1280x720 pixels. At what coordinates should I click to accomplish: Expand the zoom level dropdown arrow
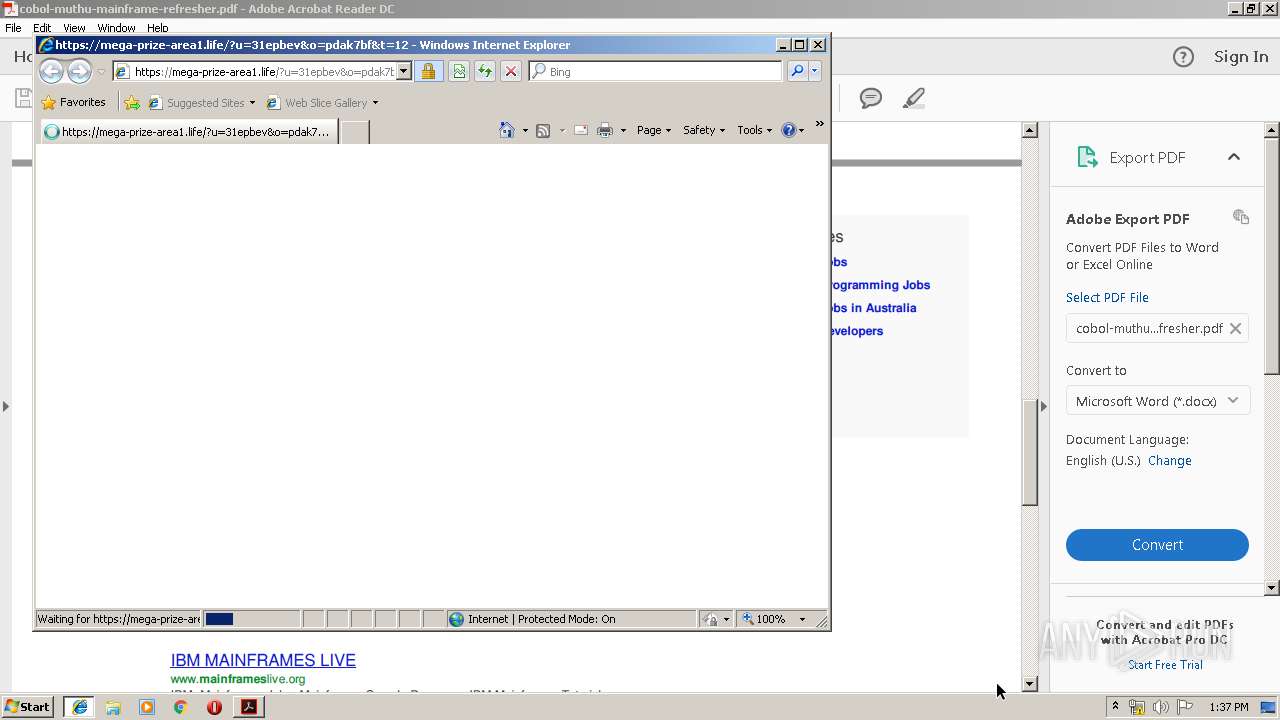(802, 619)
